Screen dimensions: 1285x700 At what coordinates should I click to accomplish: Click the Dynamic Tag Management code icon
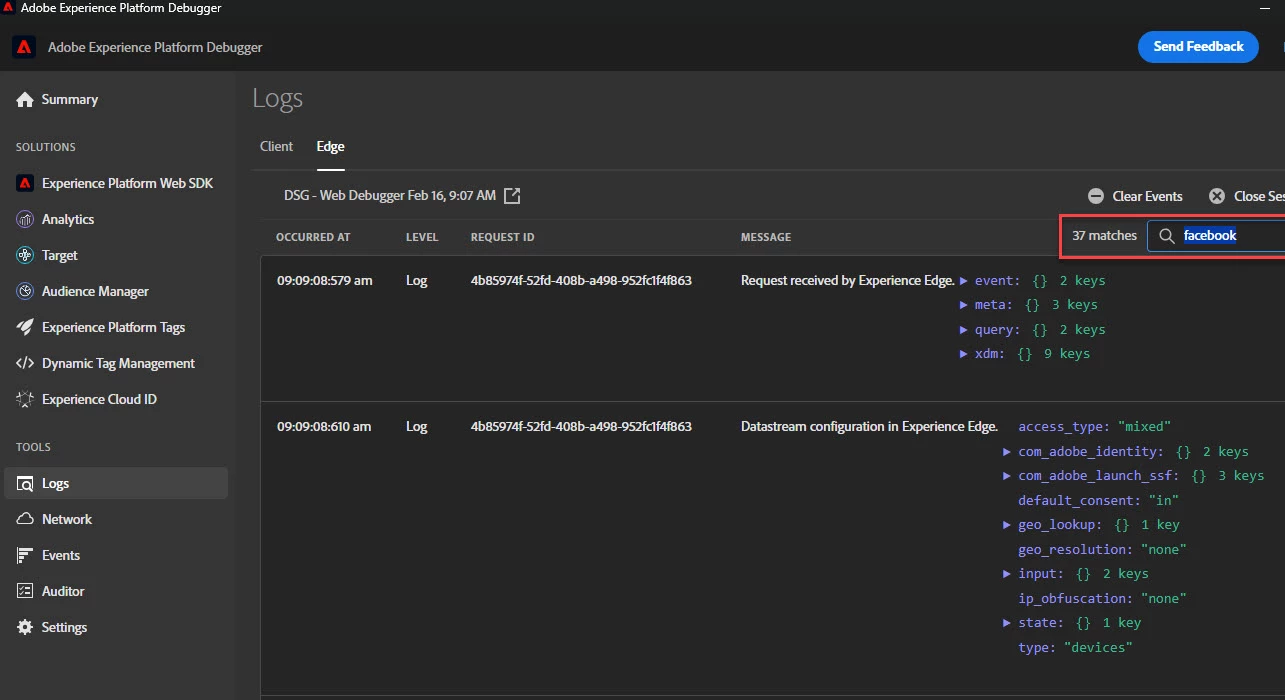coord(25,363)
